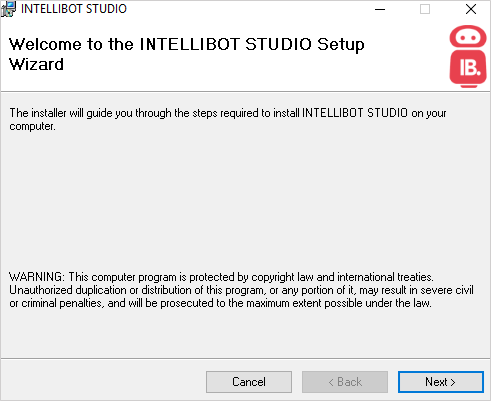
Task: Proceed with the Next button
Action: (x=441, y=382)
